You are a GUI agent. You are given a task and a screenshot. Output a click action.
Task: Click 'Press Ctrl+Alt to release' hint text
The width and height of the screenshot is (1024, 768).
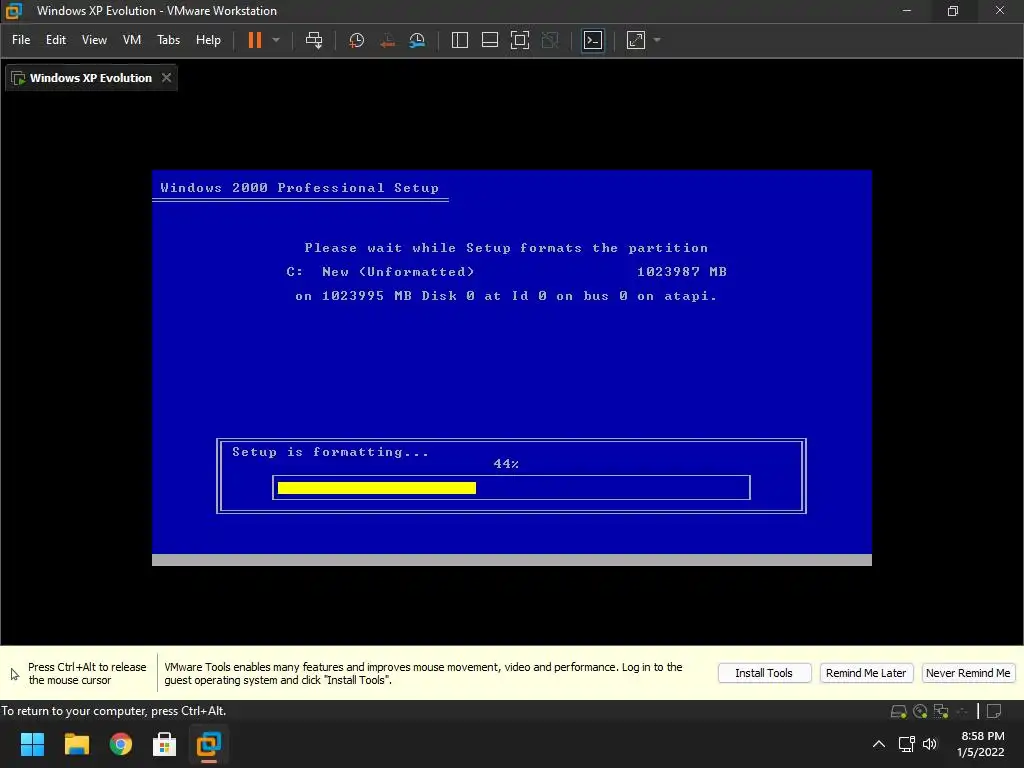pyautogui.click(x=87, y=667)
